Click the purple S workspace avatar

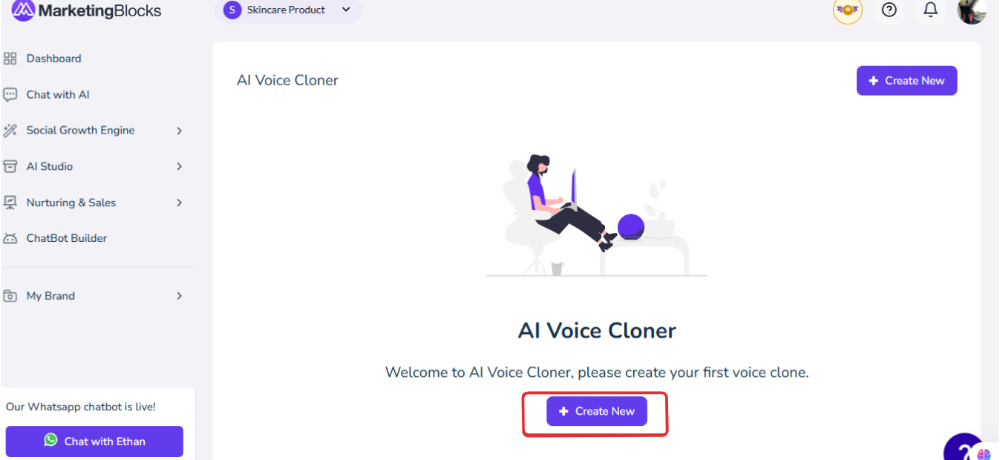click(x=232, y=10)
